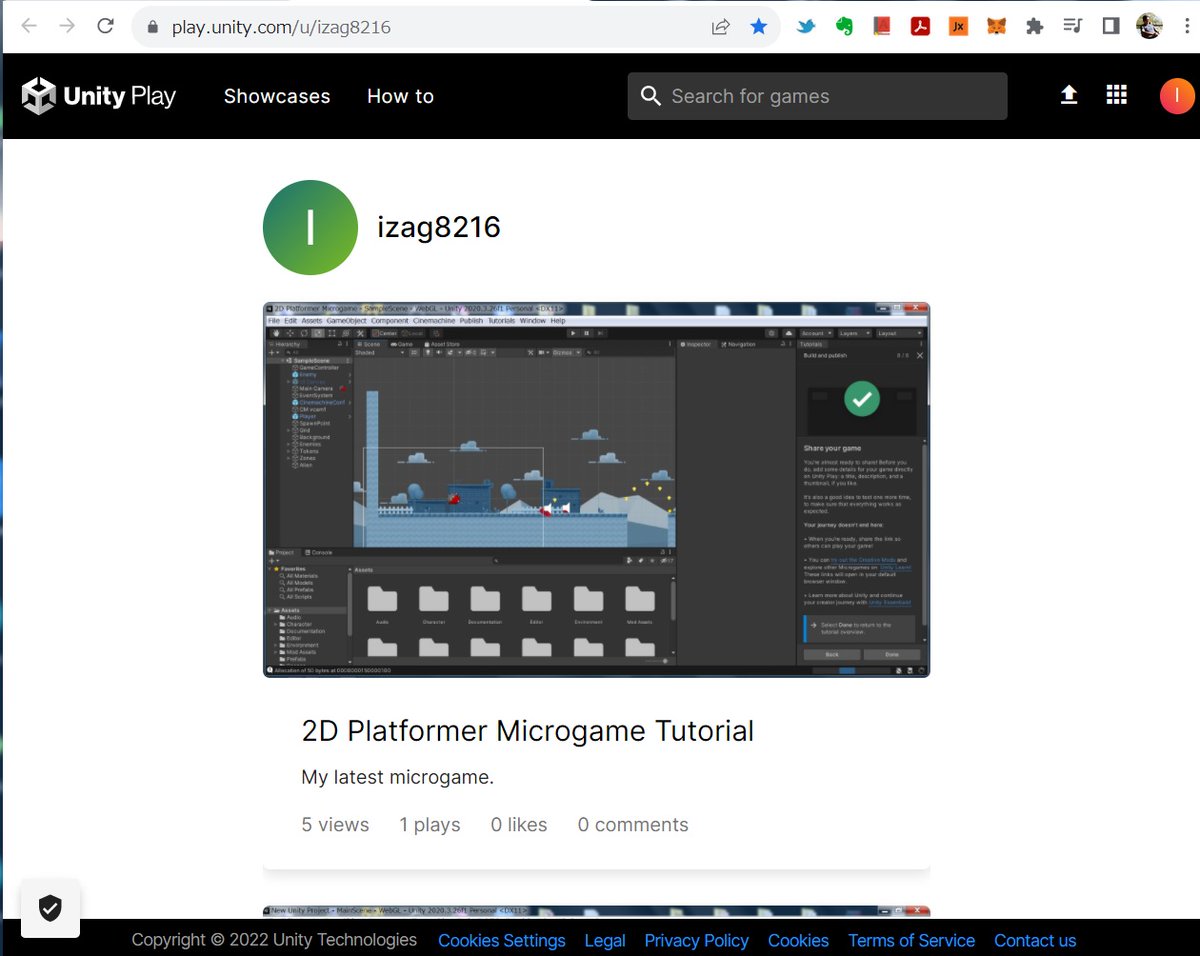The image size is (1200, 956).
Task: Open Terms of Service
Action: (x=911, y=940)
